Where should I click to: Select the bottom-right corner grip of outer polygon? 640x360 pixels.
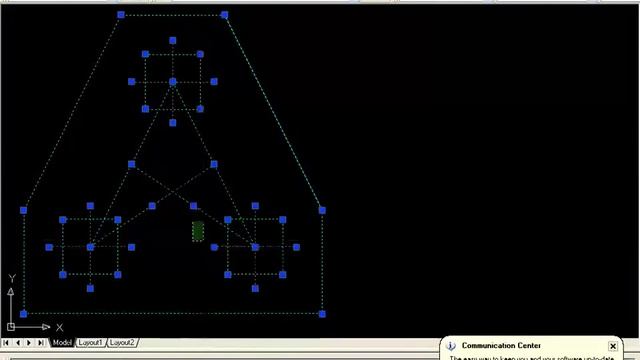(x=322, y=314)
